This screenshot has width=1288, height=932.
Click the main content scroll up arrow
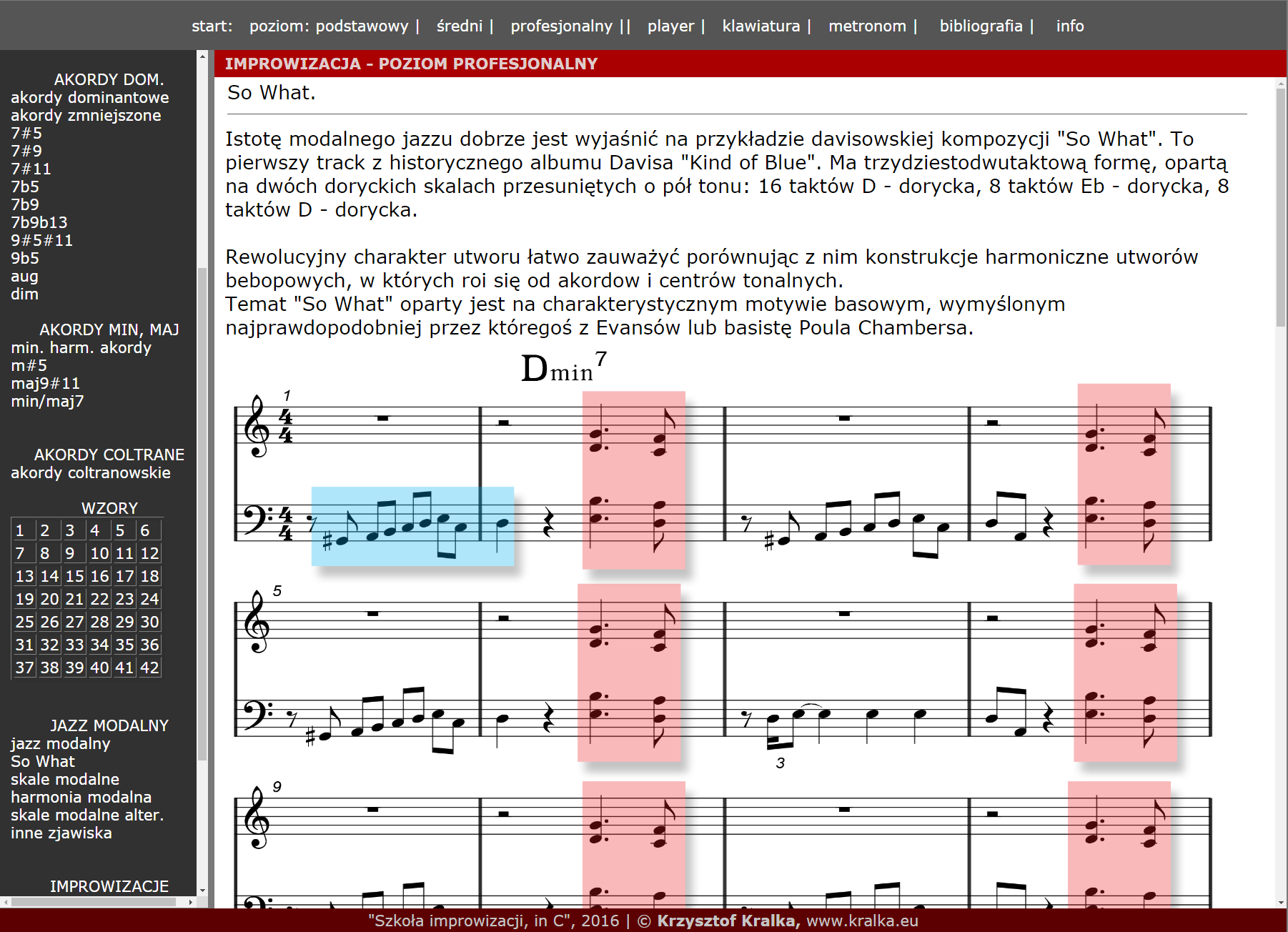point(1281,84)
